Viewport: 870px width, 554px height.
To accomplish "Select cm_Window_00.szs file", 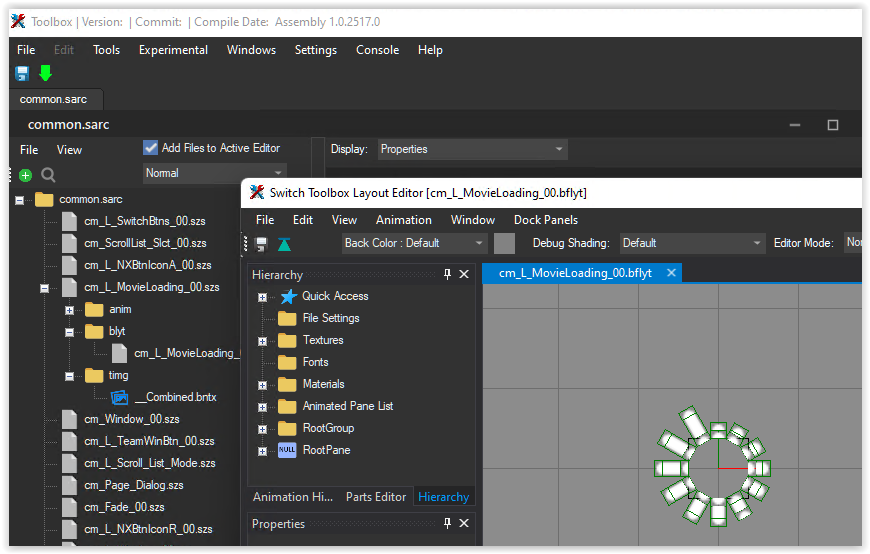I will [x=121, y=419].
